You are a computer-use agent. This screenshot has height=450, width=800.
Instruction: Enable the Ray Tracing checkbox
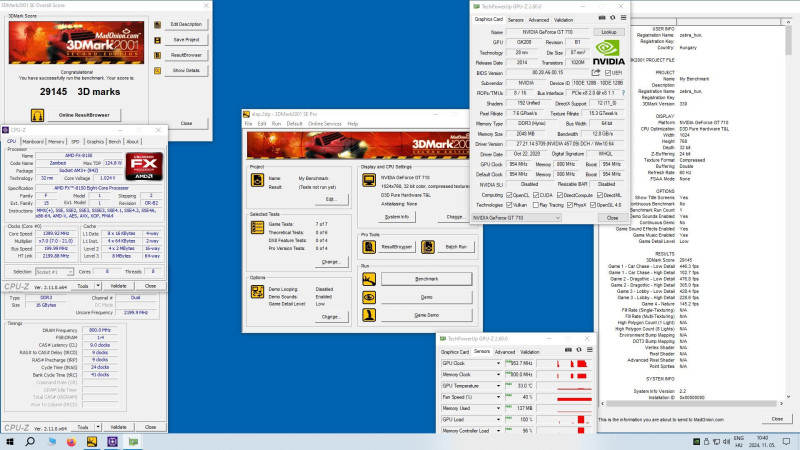click(x=536, y=205)
